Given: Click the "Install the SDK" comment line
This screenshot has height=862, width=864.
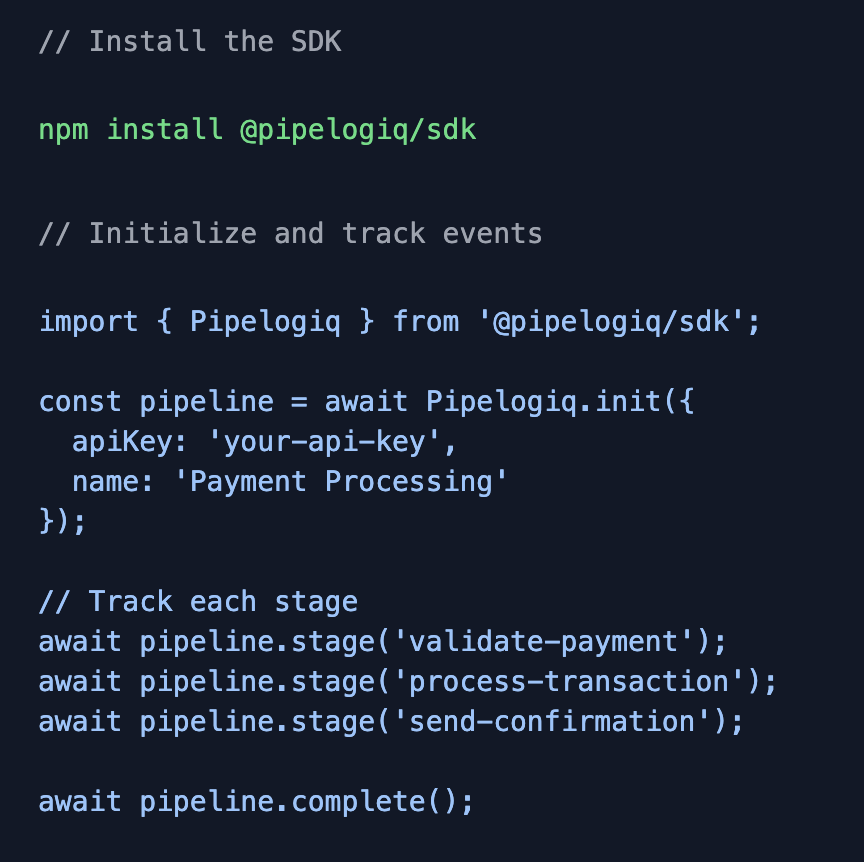Looking at the screenshot, I should pyautogui.click(x=190, y=42).
